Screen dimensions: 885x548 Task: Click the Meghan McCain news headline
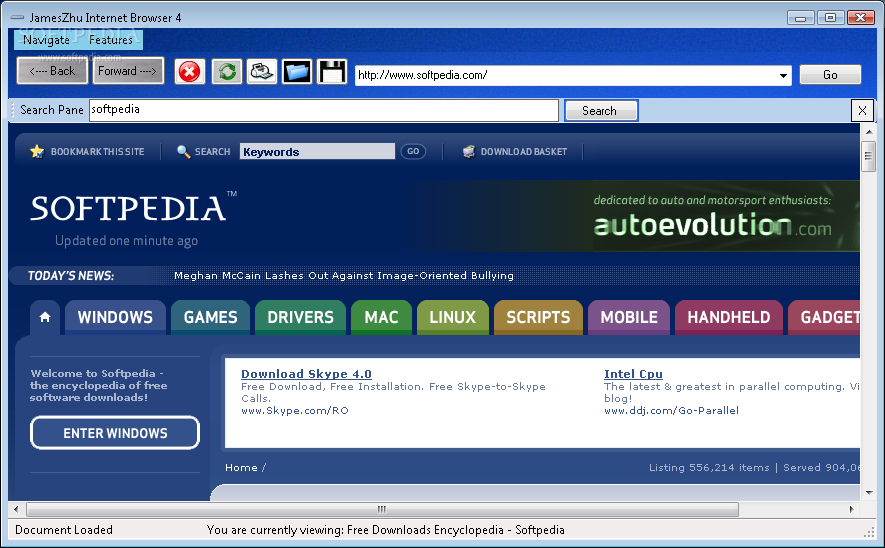344,275
